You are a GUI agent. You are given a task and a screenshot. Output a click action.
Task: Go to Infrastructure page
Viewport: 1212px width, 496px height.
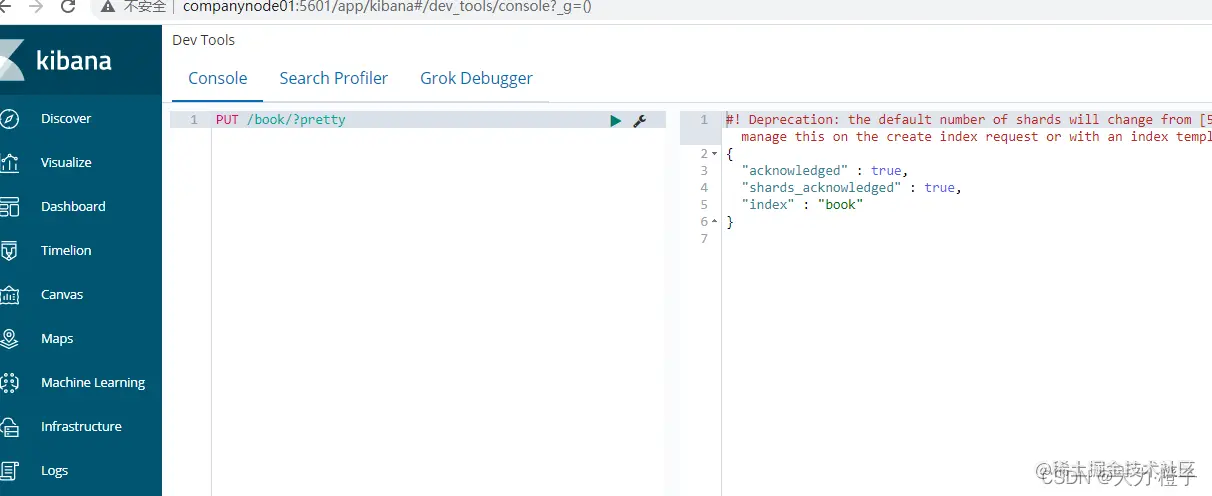(x=81, y=426)
